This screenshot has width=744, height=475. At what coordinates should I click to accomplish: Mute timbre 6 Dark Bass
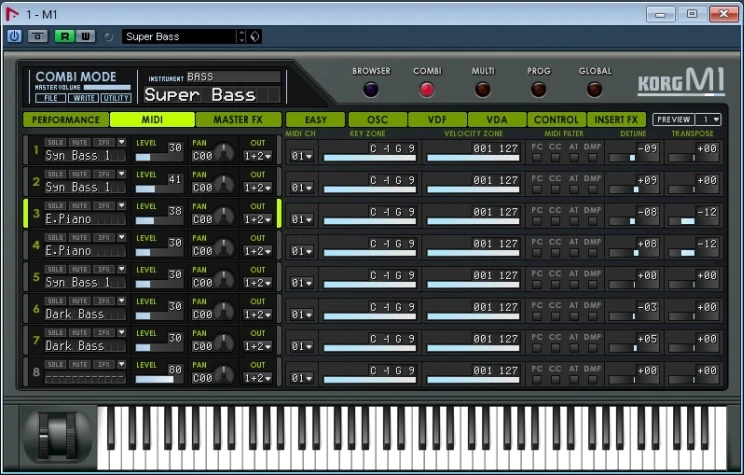[x=79, y=301]
